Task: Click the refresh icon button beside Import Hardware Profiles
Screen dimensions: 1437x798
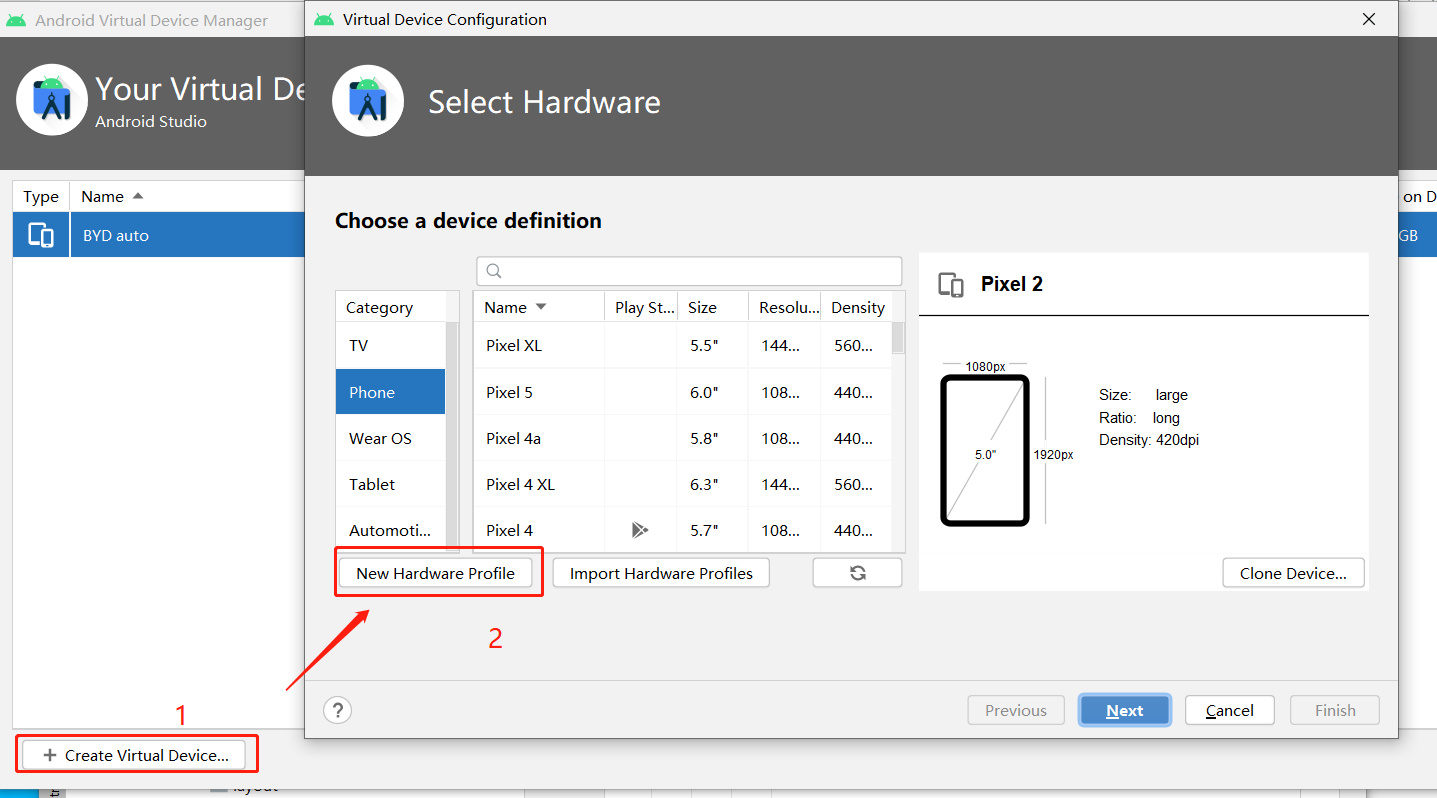Action: [x=857, y=573]
